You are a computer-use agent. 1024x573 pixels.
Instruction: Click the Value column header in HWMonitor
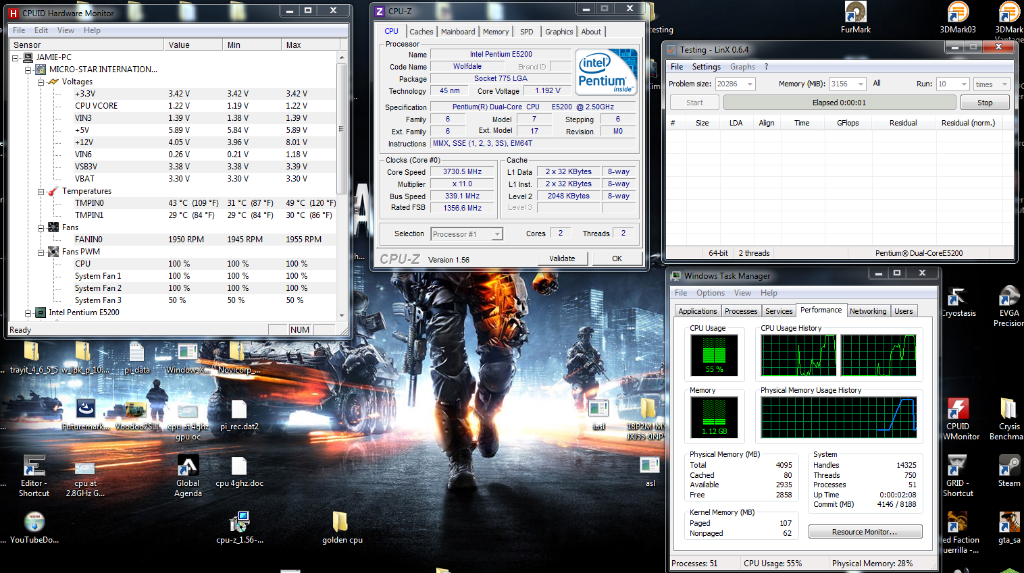pos(193,45)
